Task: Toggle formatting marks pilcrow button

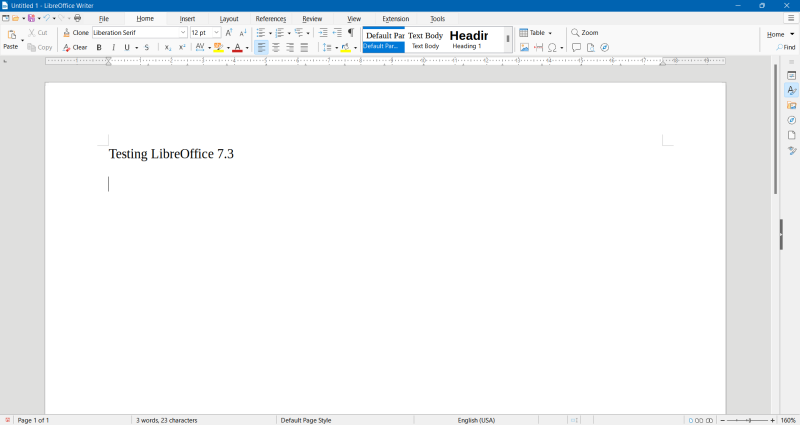Action: point(350,33)
